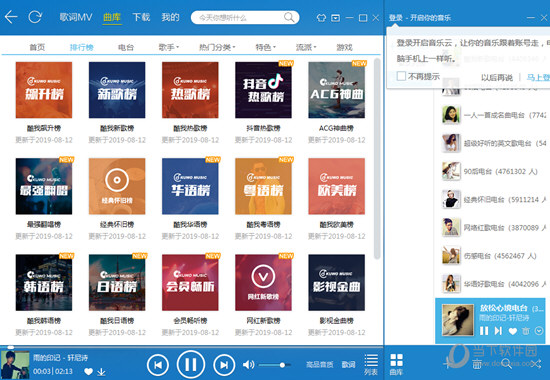
Task: Click search icon in right panel footer
Action: 506,364
